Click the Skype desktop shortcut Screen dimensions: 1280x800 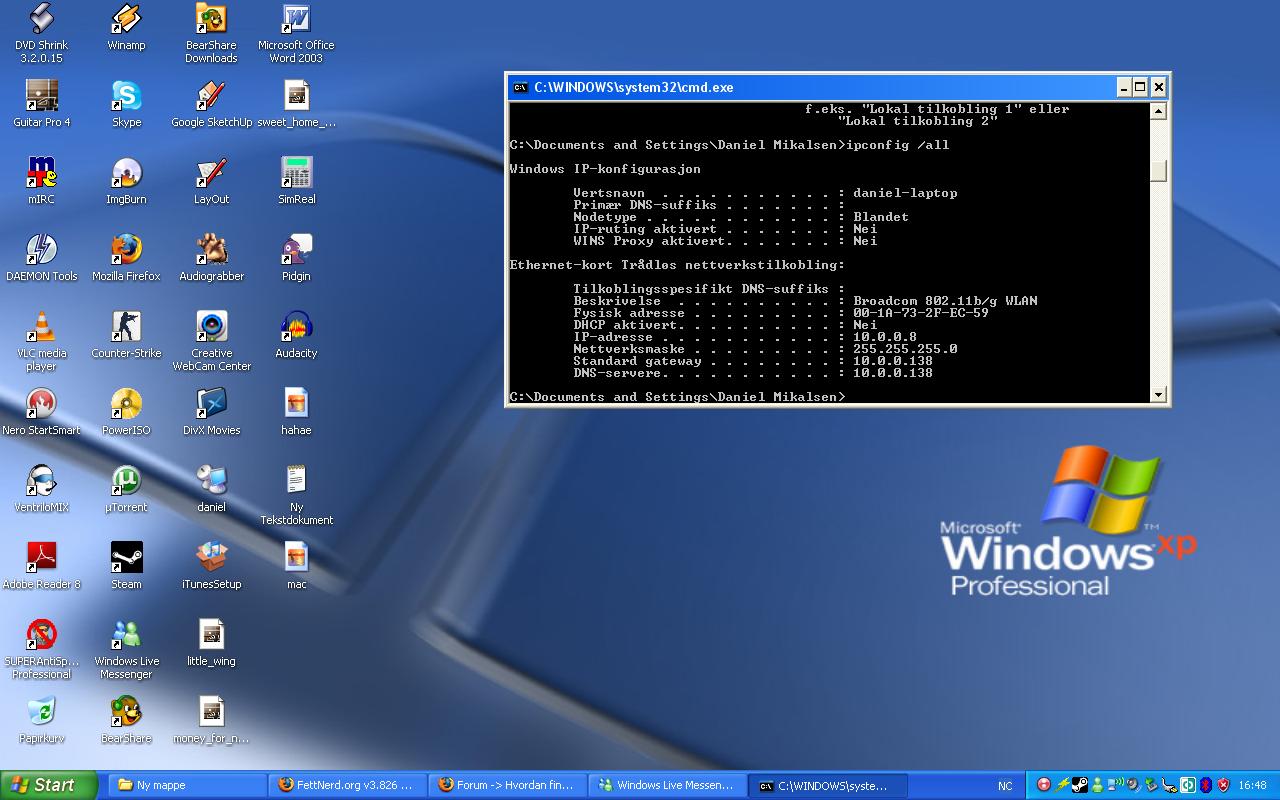(x=126, y=104)
